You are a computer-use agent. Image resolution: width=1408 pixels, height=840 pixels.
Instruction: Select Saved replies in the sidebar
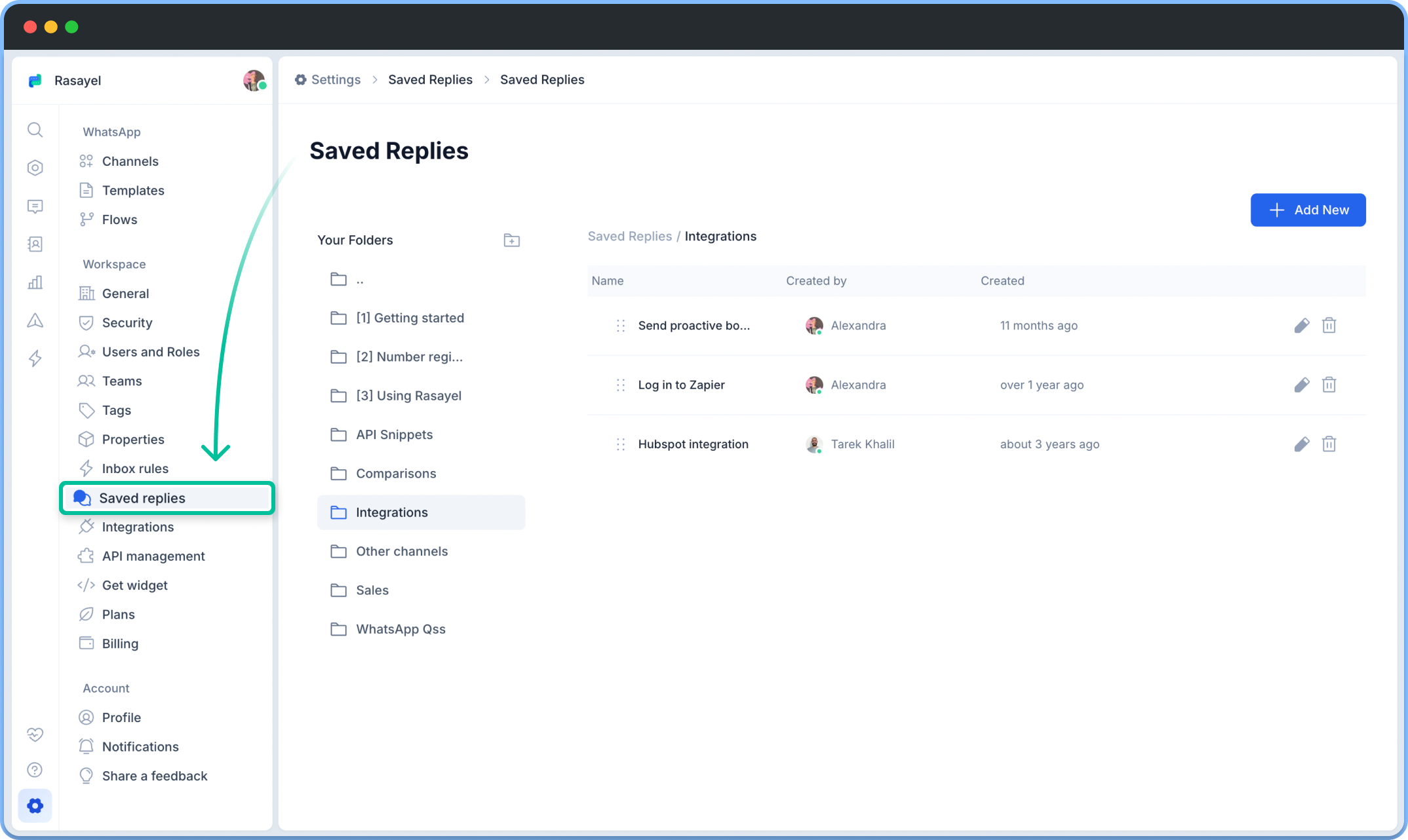tap(142, 499)
